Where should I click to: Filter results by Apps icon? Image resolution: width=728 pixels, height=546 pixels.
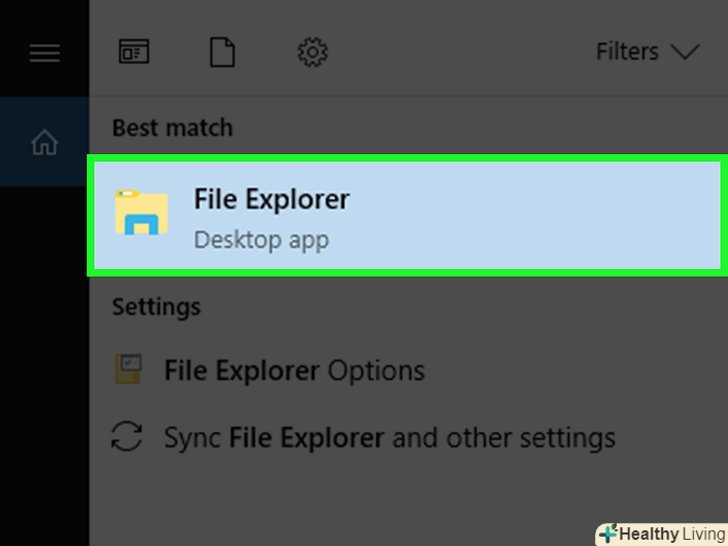coord(133,52)
